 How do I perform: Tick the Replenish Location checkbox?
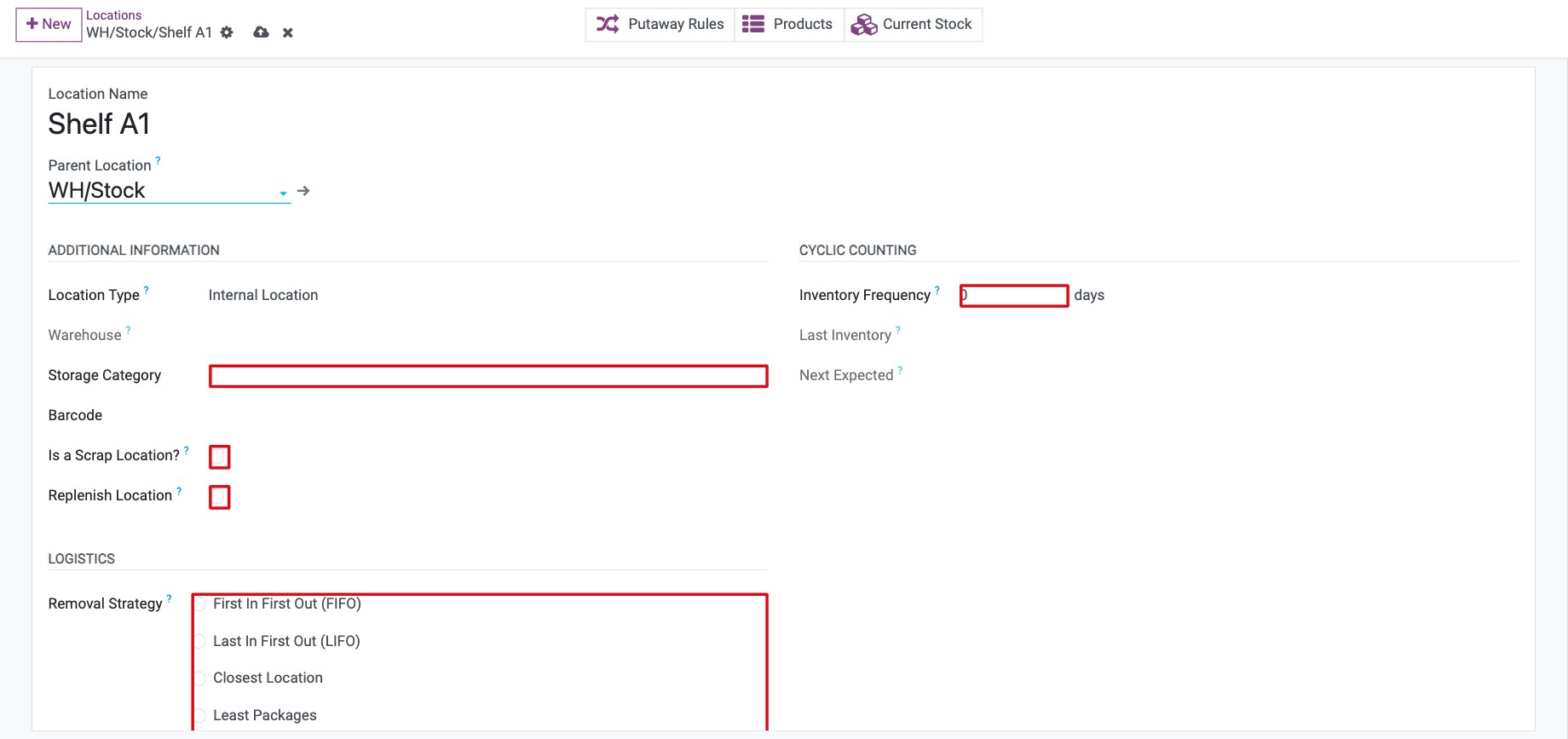(219, 497)
